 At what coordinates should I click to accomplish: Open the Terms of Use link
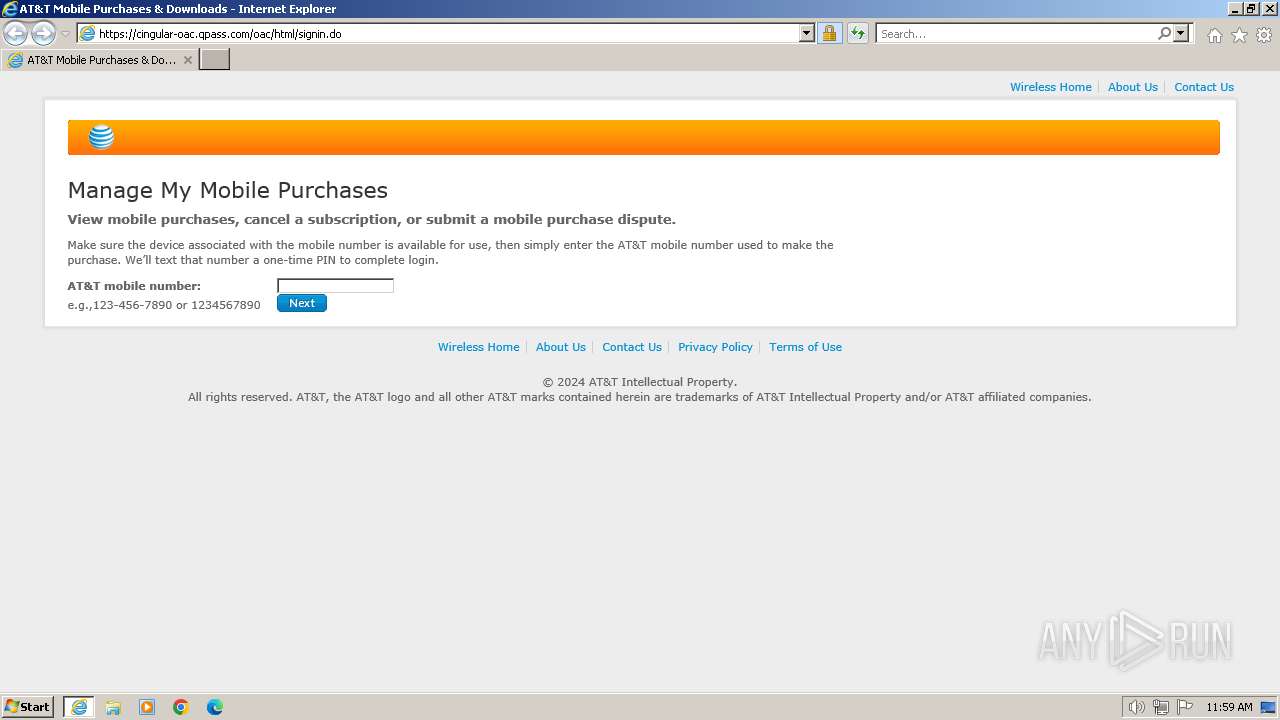point(805,347)
